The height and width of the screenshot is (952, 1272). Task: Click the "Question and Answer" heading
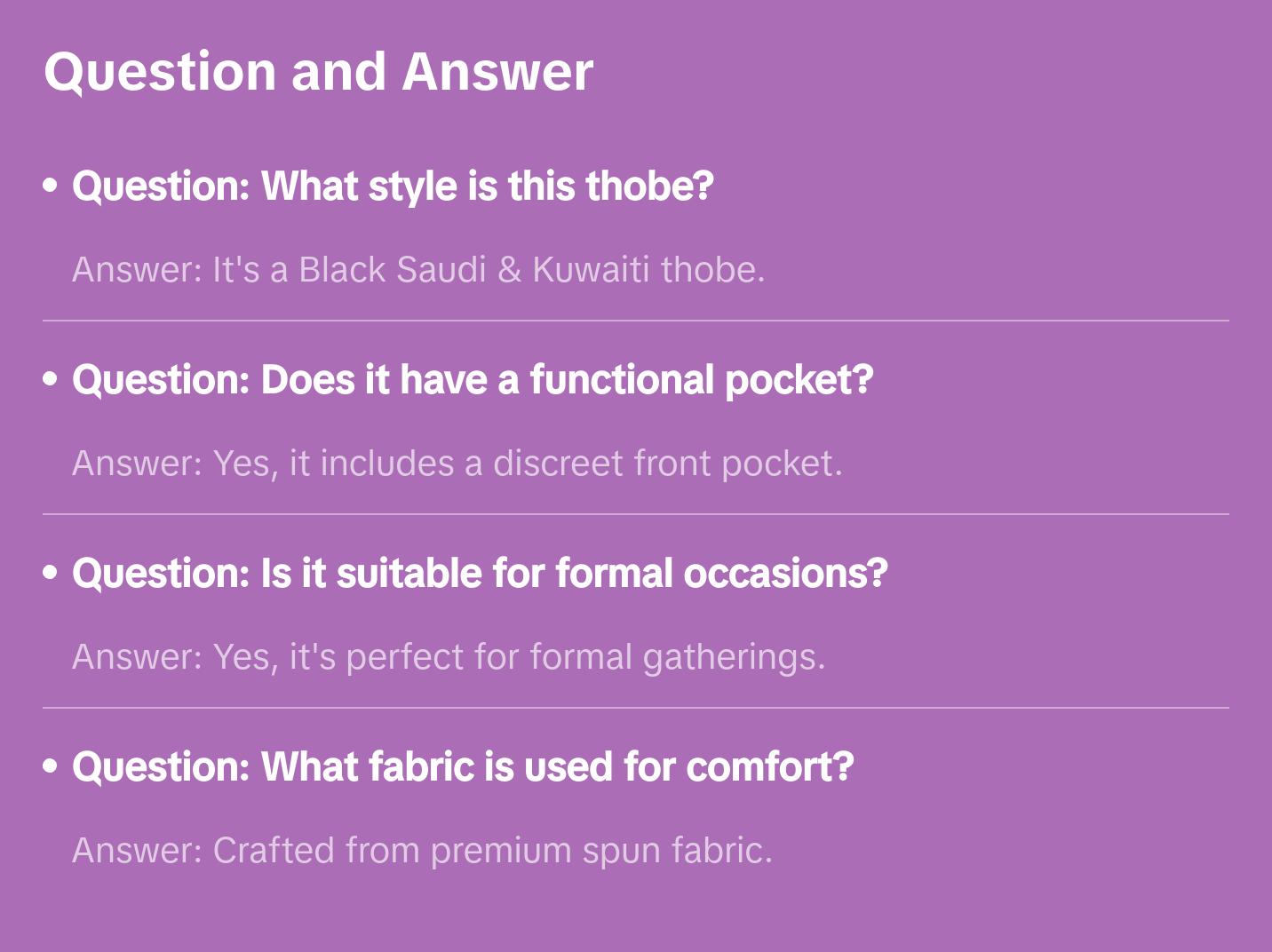(318, 72)
